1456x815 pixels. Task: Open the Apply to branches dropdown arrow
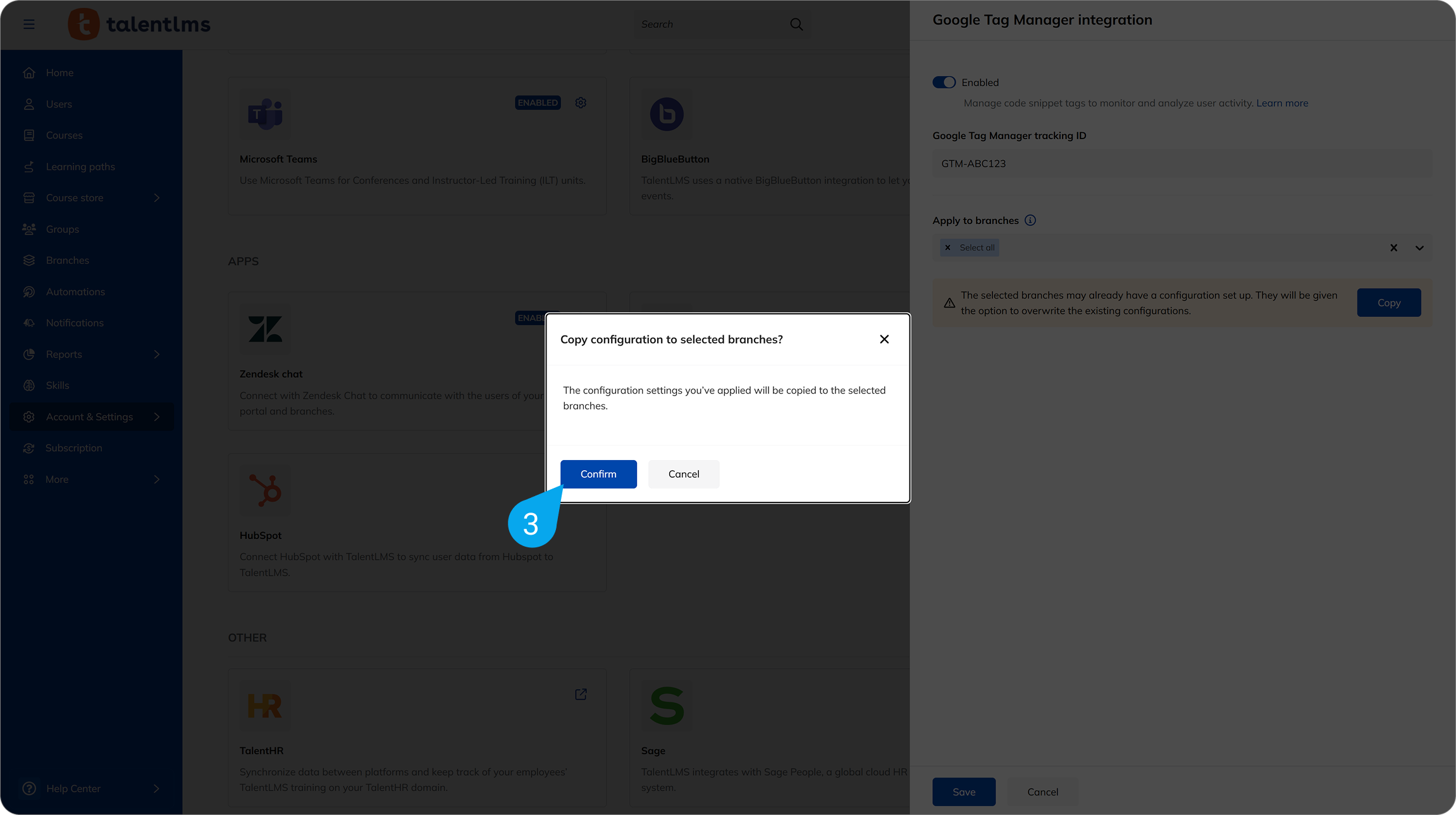click(1419, 247)
